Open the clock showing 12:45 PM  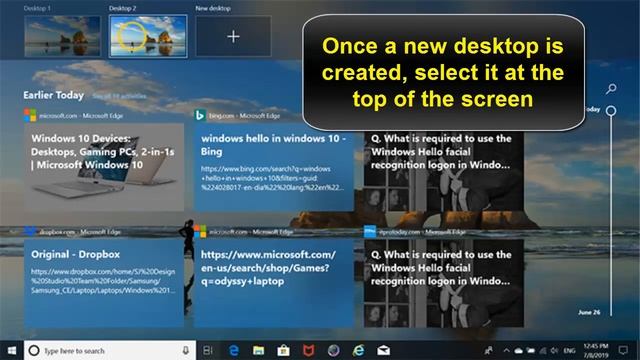click(596, 351)
